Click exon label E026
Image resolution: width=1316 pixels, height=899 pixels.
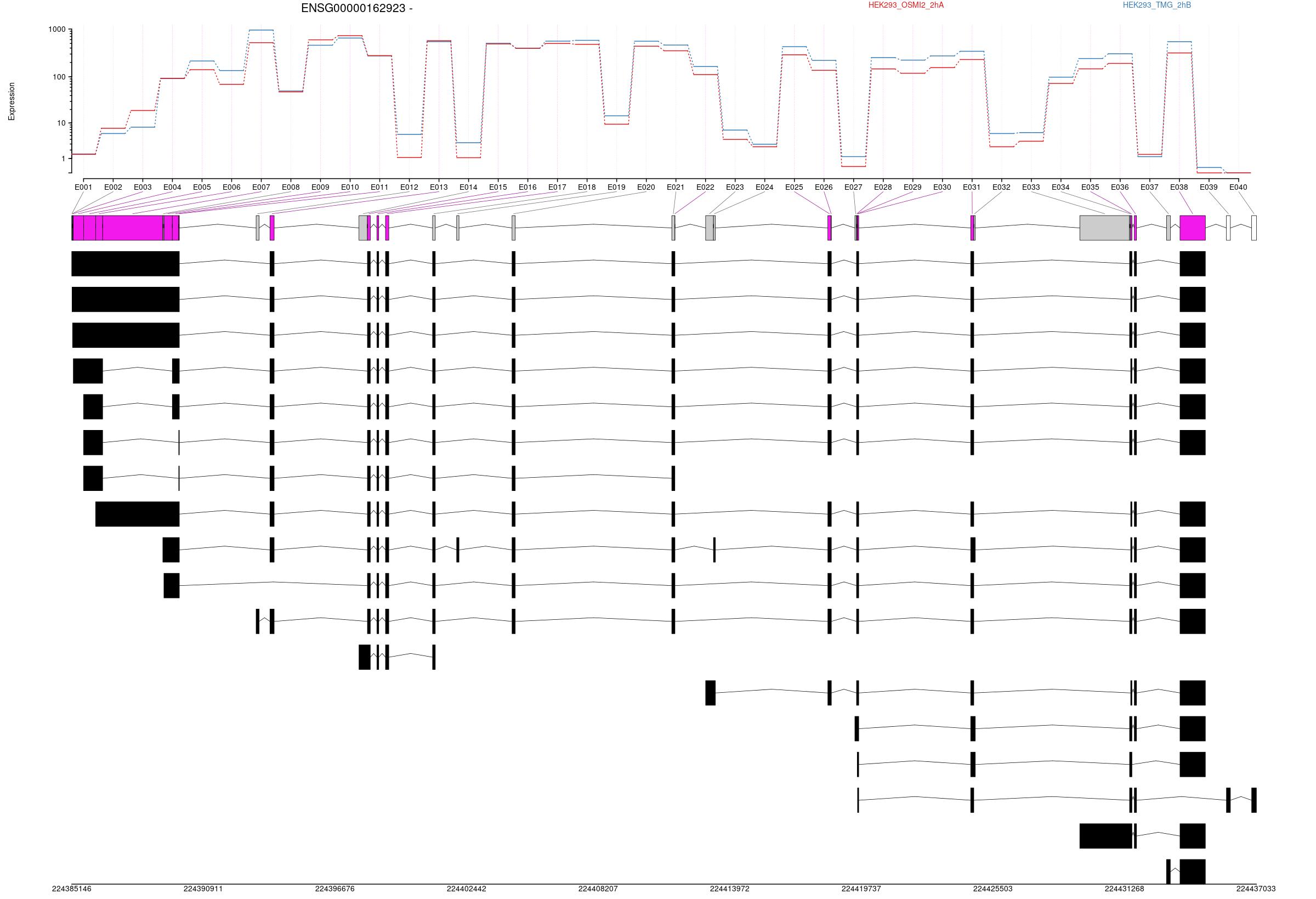824,187
